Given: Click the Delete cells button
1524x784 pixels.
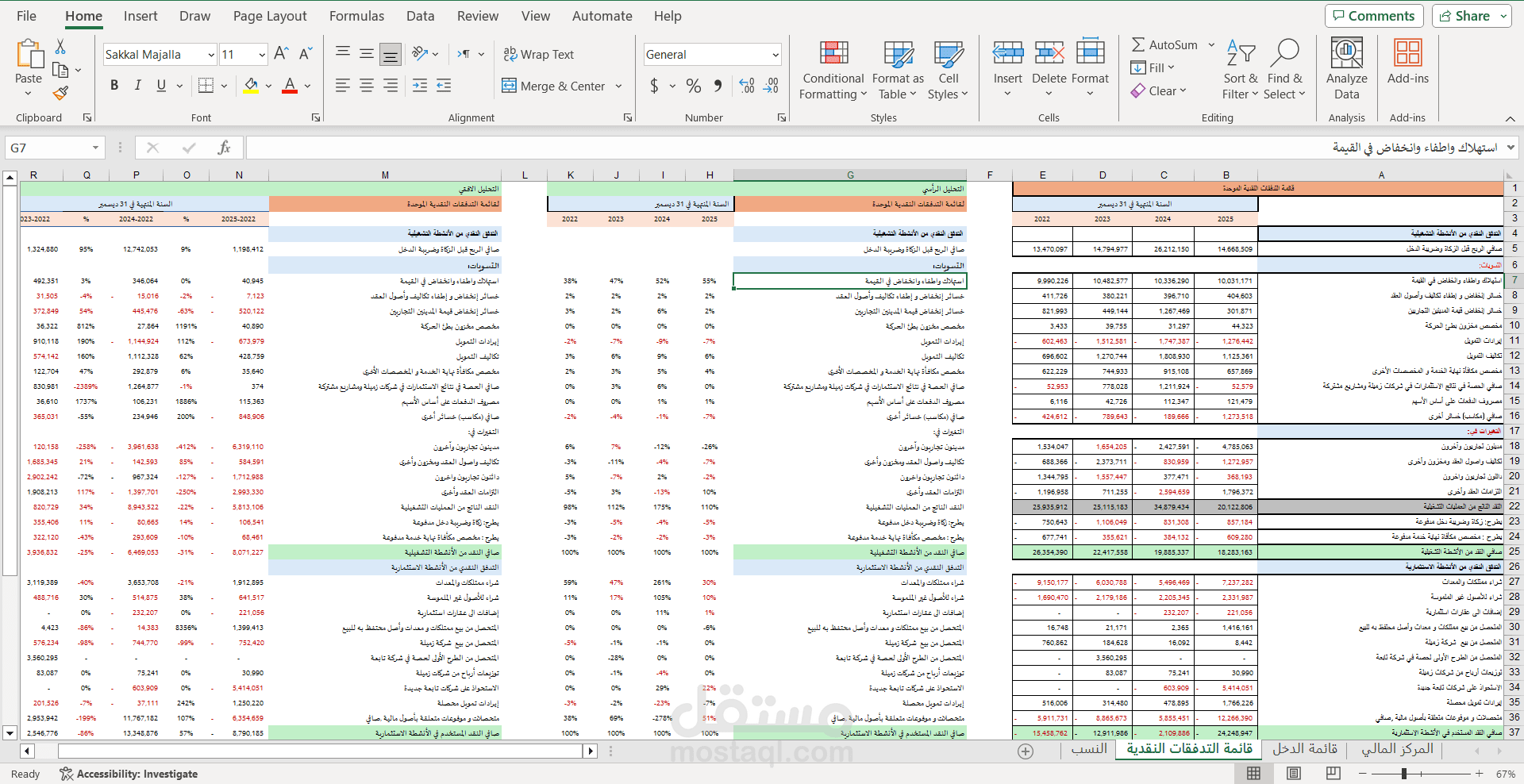Looking at the screenshot, I should click(1049, 70).
